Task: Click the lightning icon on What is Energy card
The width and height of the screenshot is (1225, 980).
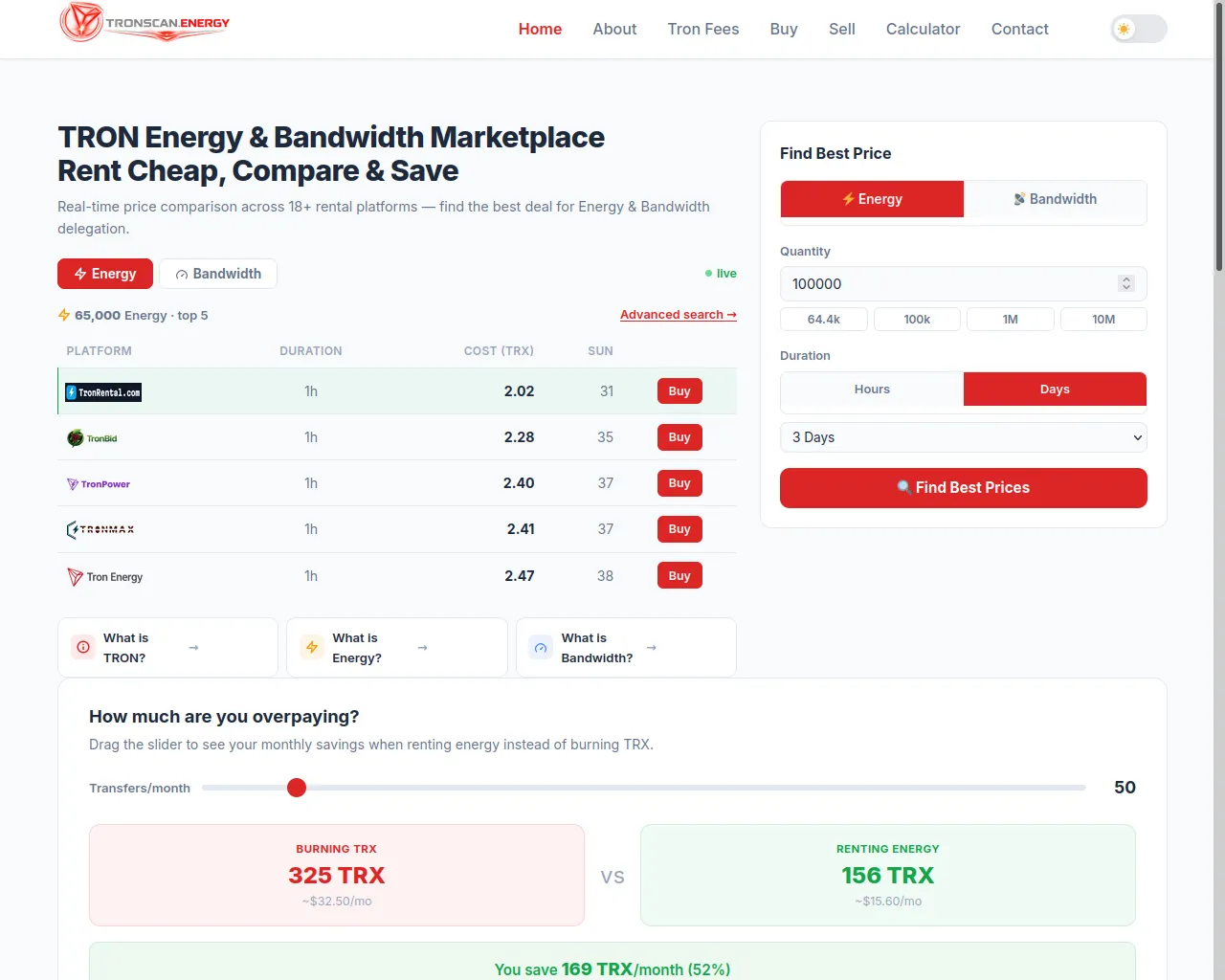Action: 312,648
